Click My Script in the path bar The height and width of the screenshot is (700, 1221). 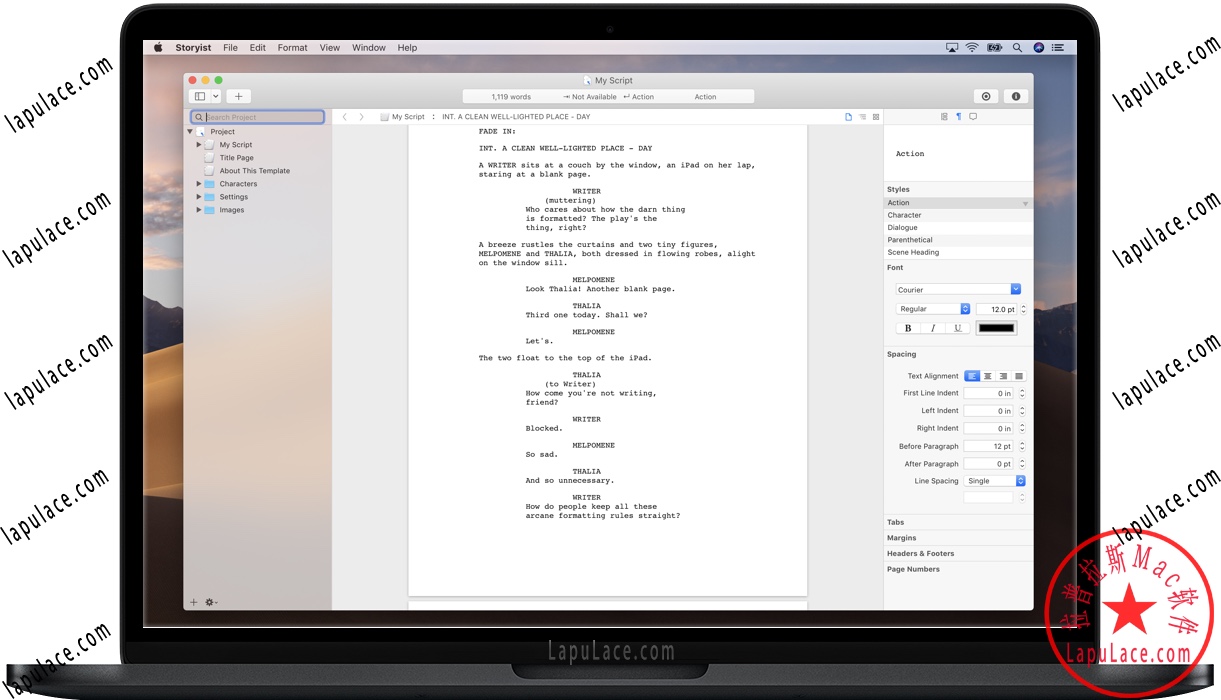[x=408, y=117]
